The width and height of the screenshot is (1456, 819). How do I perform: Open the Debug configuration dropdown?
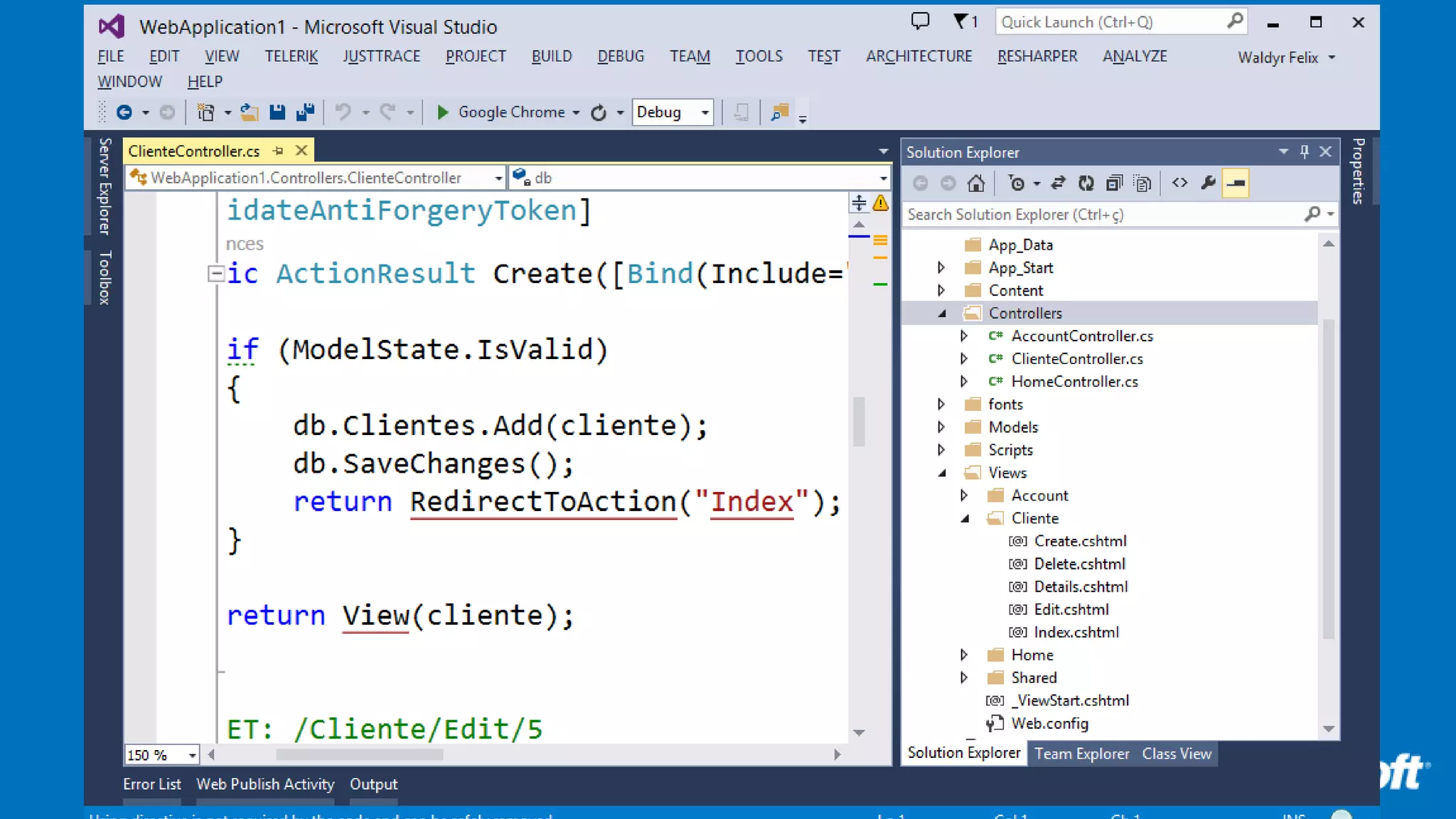tap(705, 112)
